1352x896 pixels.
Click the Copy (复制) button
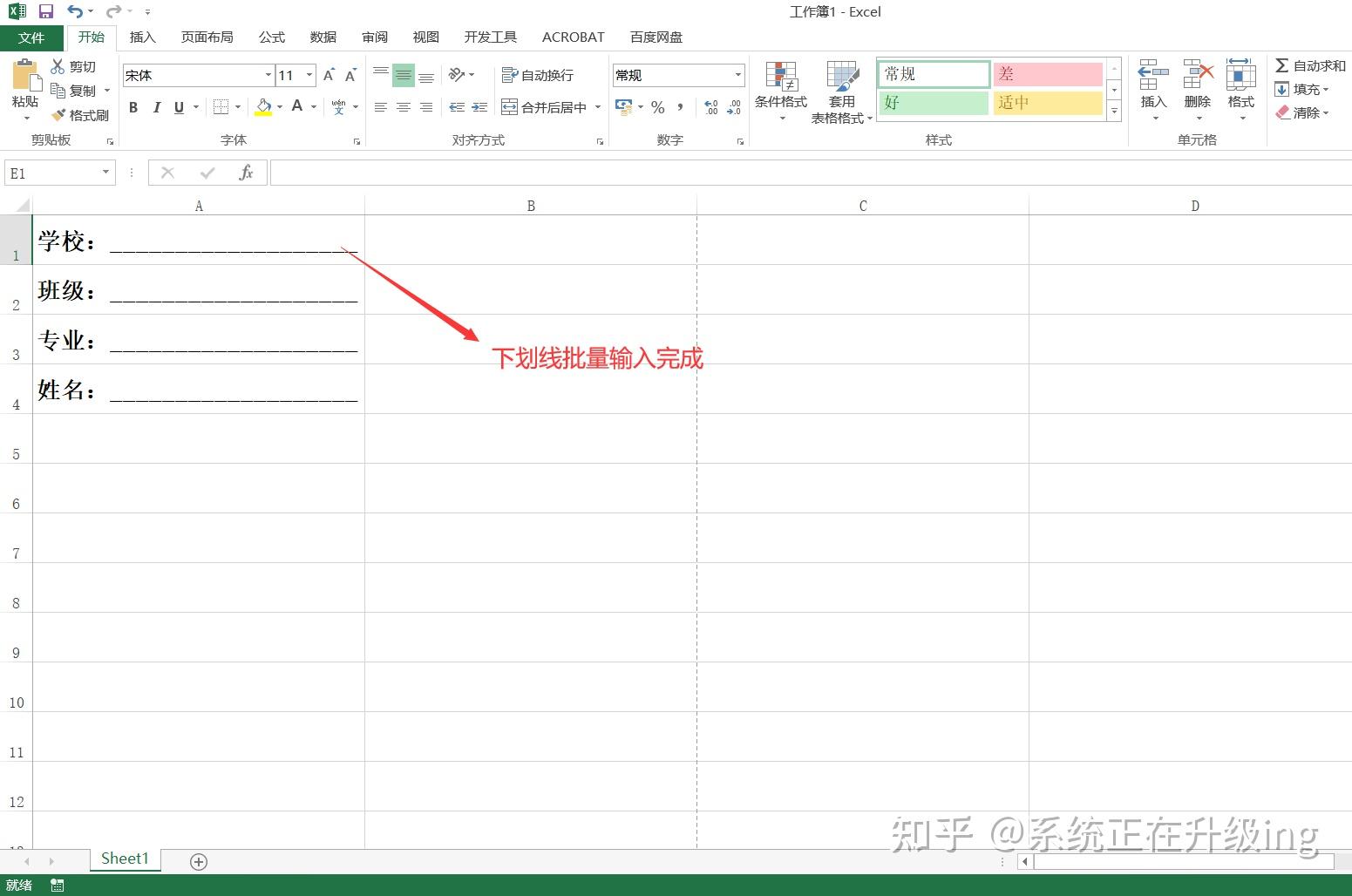[x=74, y=91]
